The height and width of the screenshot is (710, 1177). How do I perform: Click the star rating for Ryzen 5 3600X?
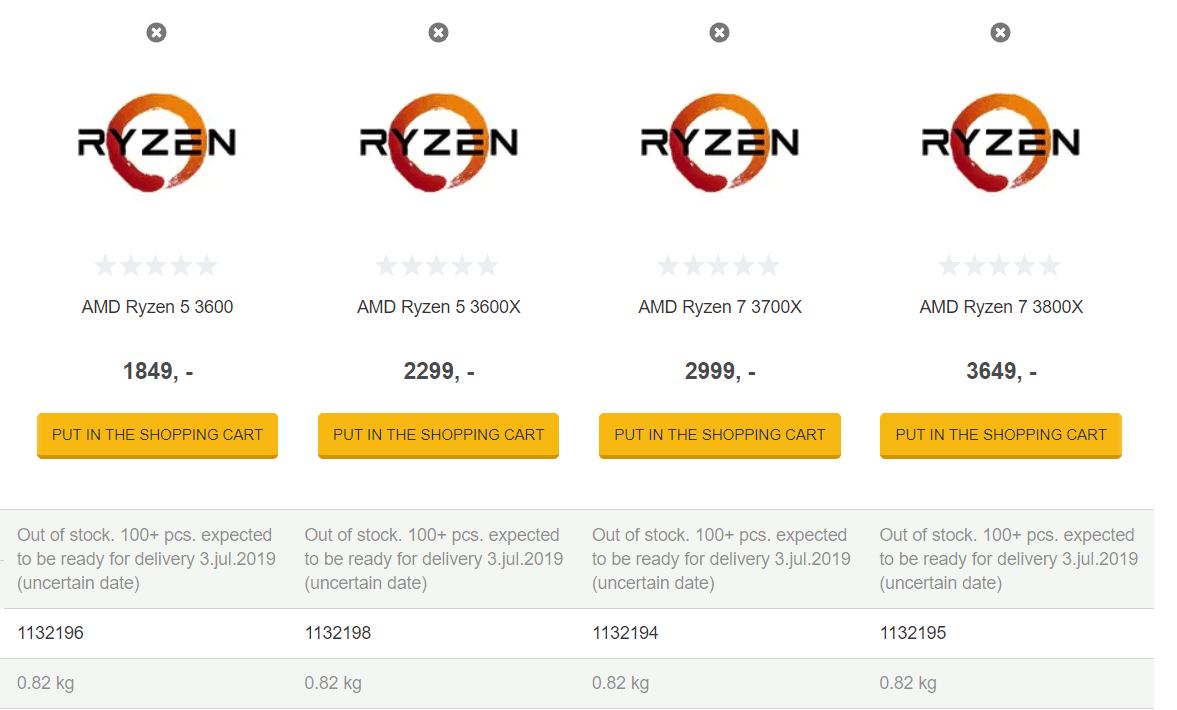tap(437, 266)
